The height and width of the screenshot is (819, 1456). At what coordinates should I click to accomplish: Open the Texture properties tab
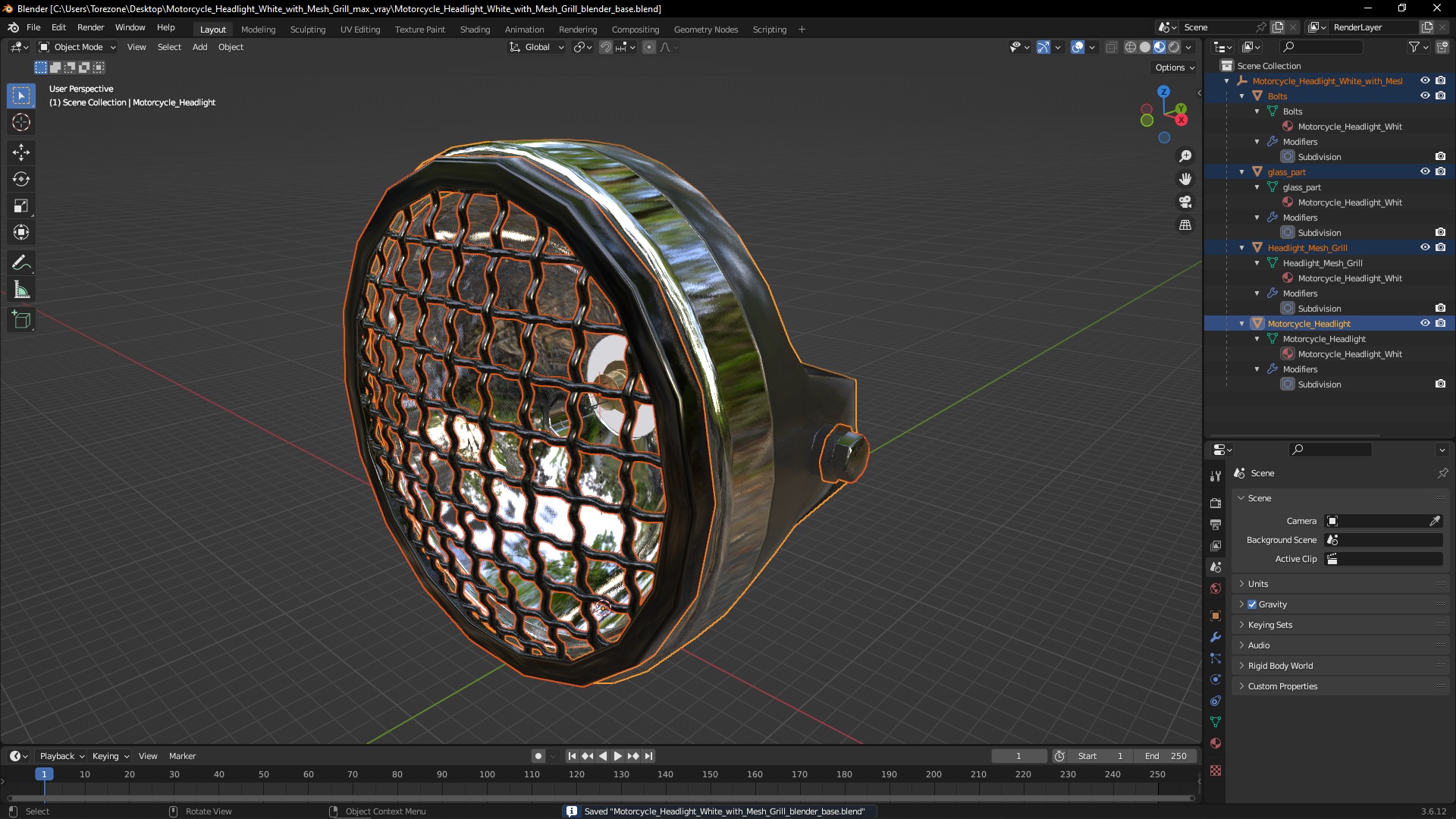click(1216, 770)
